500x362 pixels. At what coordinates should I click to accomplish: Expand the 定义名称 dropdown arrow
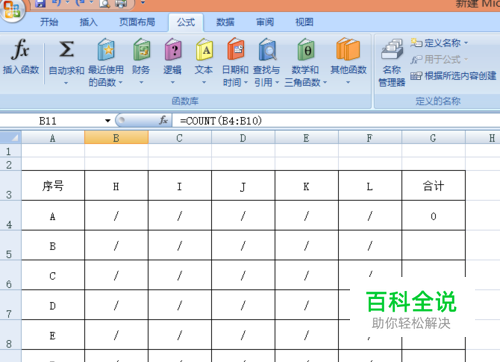point(466,43)
